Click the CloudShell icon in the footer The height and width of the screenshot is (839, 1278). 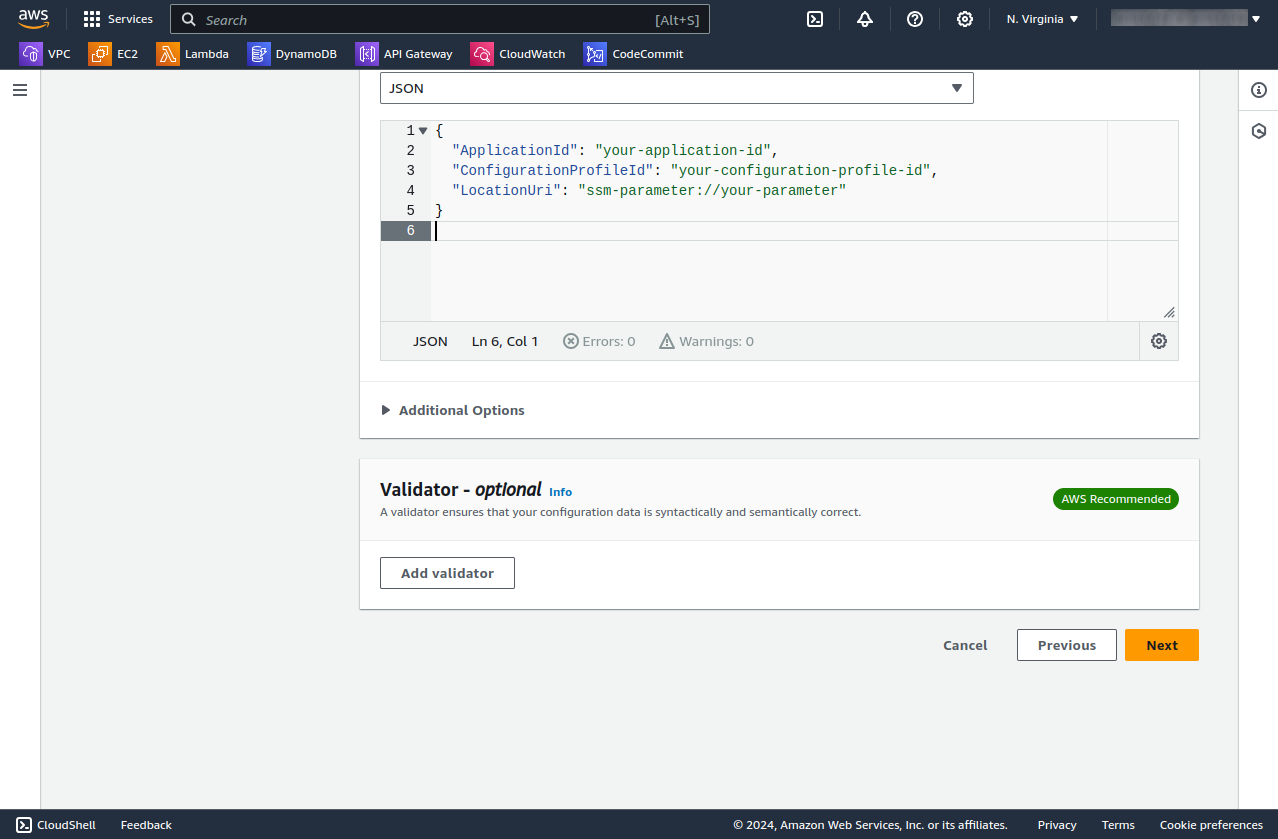[x=24, y=825]
